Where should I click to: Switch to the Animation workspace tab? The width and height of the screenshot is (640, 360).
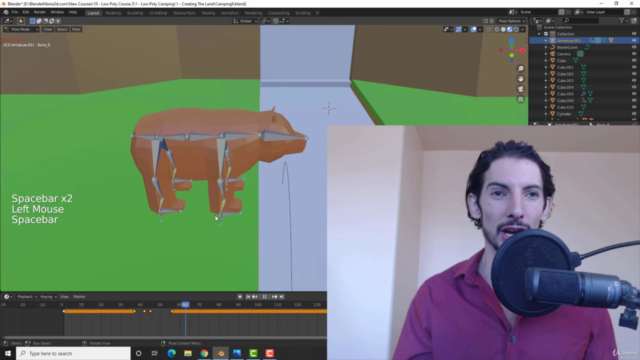pos(229,13)
